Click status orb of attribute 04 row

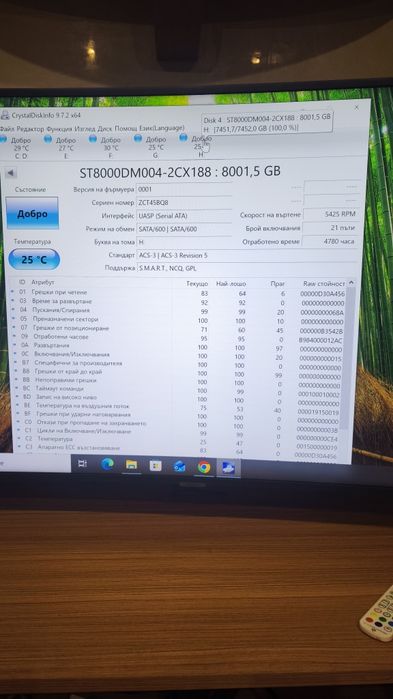pos(12,310)
